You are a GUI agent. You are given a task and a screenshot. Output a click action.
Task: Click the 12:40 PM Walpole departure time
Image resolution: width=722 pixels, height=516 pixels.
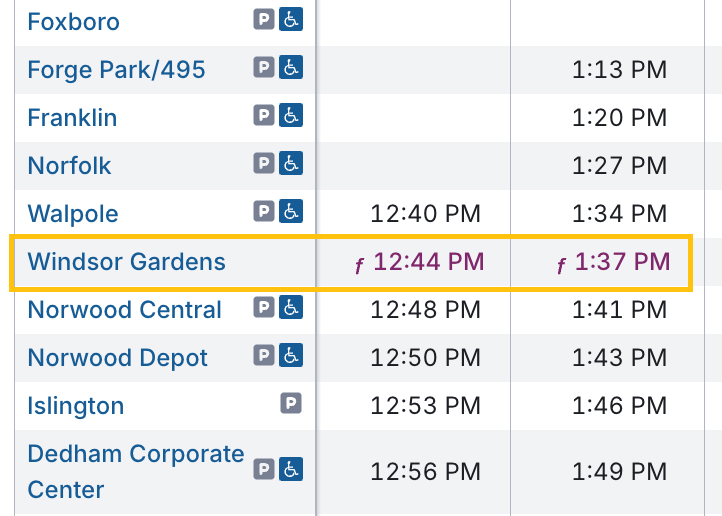pyautogui.click(x=426, y=214)
